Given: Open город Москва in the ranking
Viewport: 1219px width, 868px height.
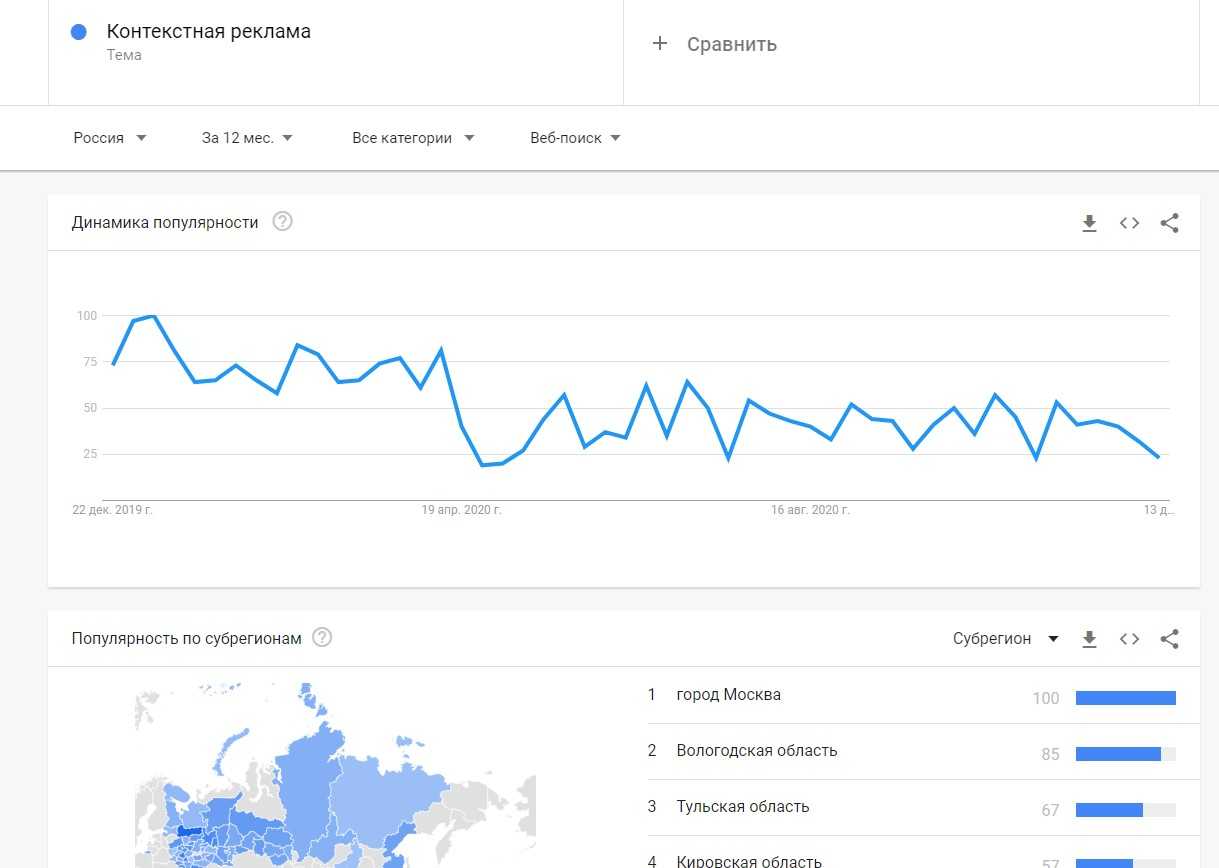Looking at the screenshot, I should [728, 695].
